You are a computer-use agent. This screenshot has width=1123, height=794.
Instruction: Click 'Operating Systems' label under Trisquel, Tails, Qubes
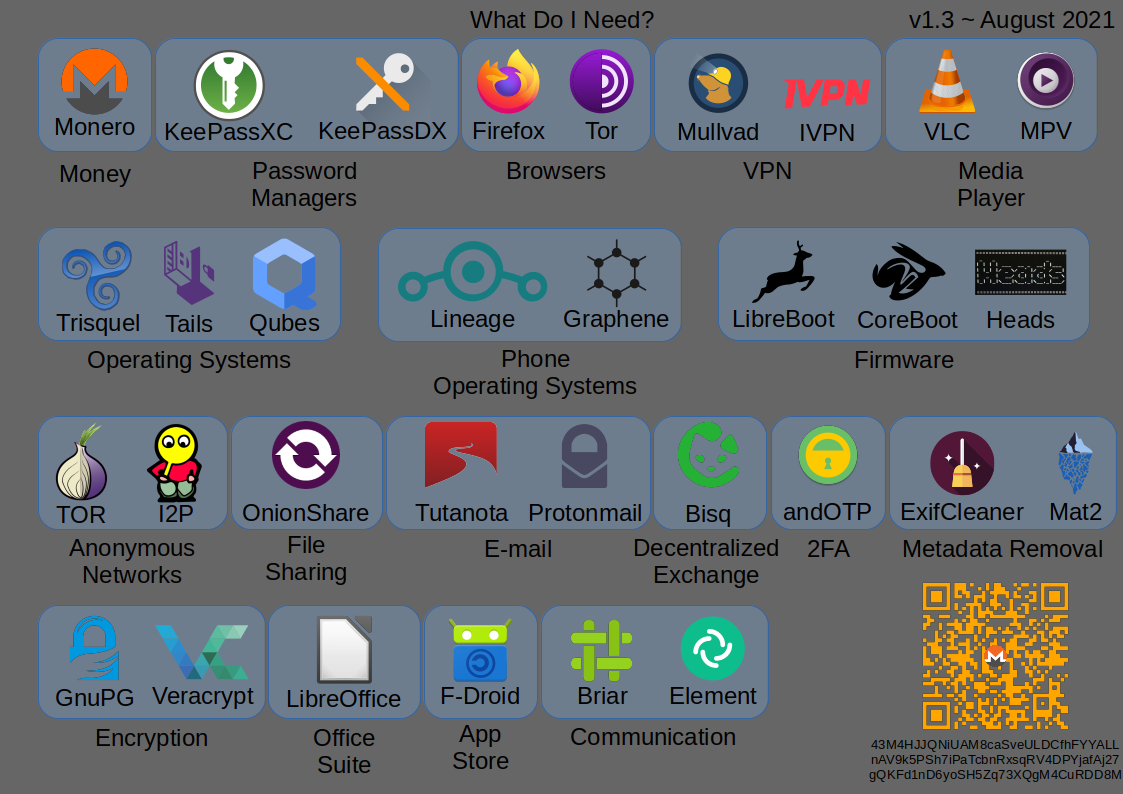pyautogui.click(x=189, y=360)
